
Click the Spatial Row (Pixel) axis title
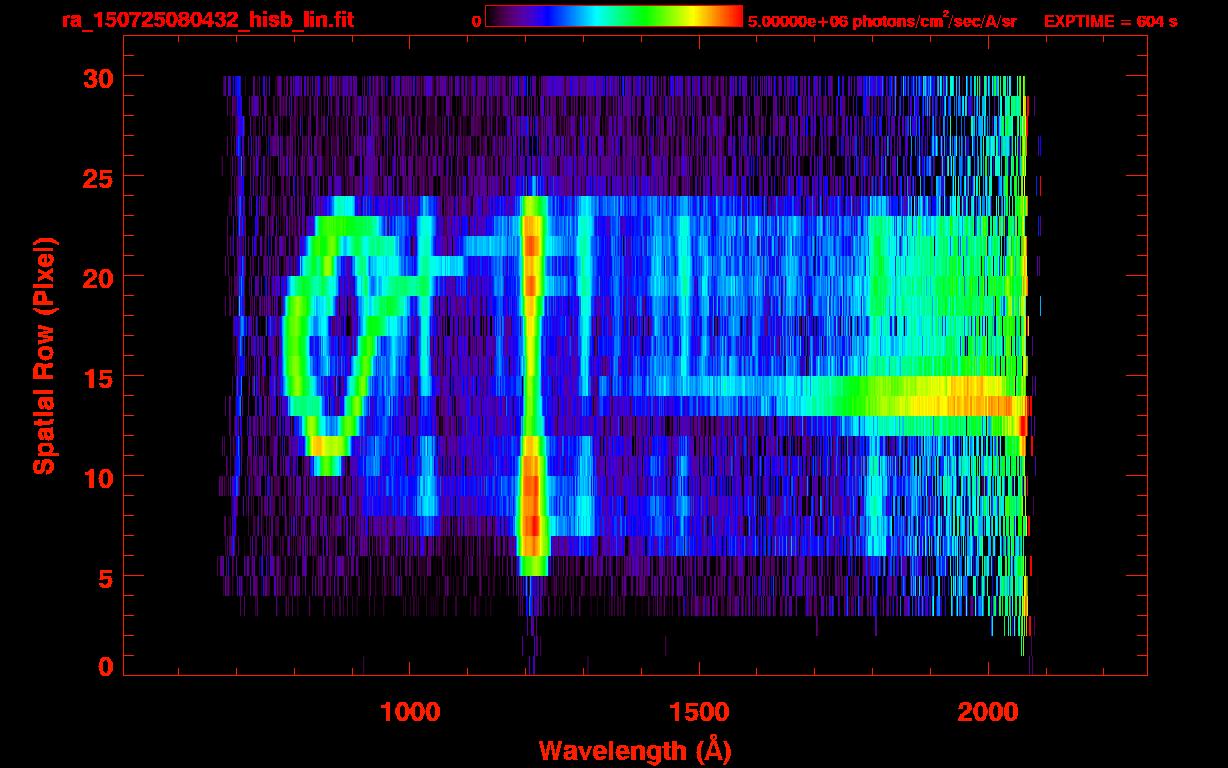coord(44,355)
